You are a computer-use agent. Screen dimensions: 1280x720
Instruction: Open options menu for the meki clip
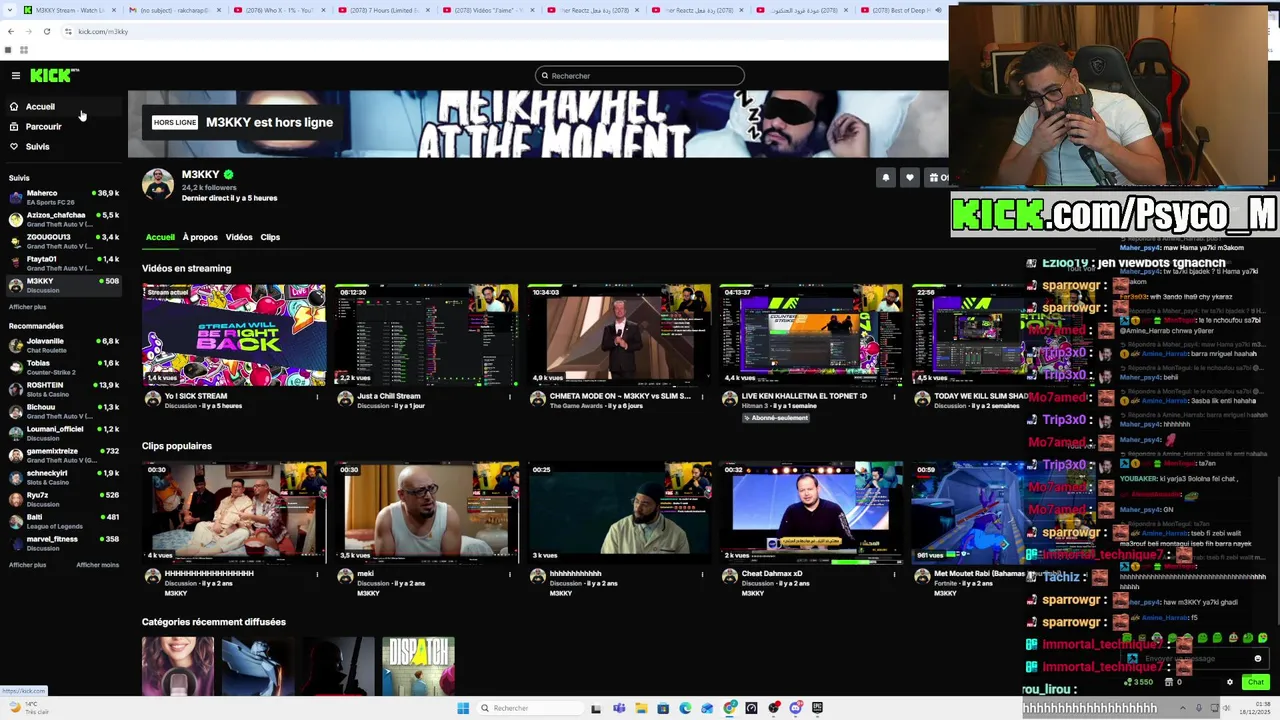pos(509,574)
